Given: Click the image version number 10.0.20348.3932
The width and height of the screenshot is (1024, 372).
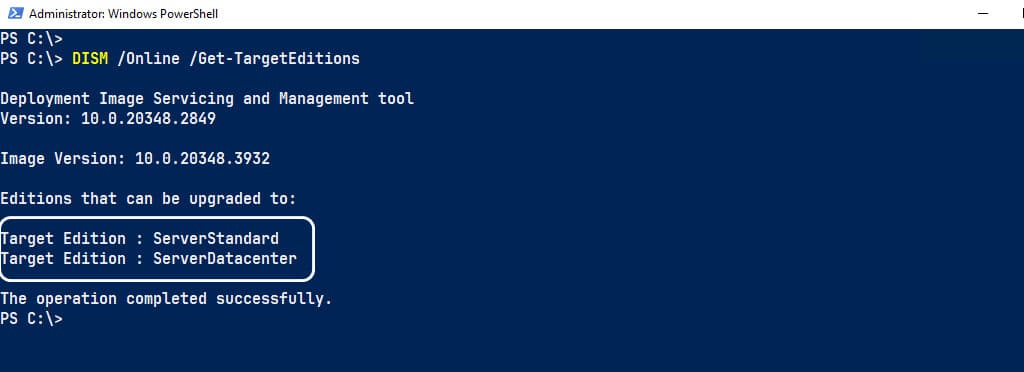Looking at the screenshot, I should click(202, 159).
